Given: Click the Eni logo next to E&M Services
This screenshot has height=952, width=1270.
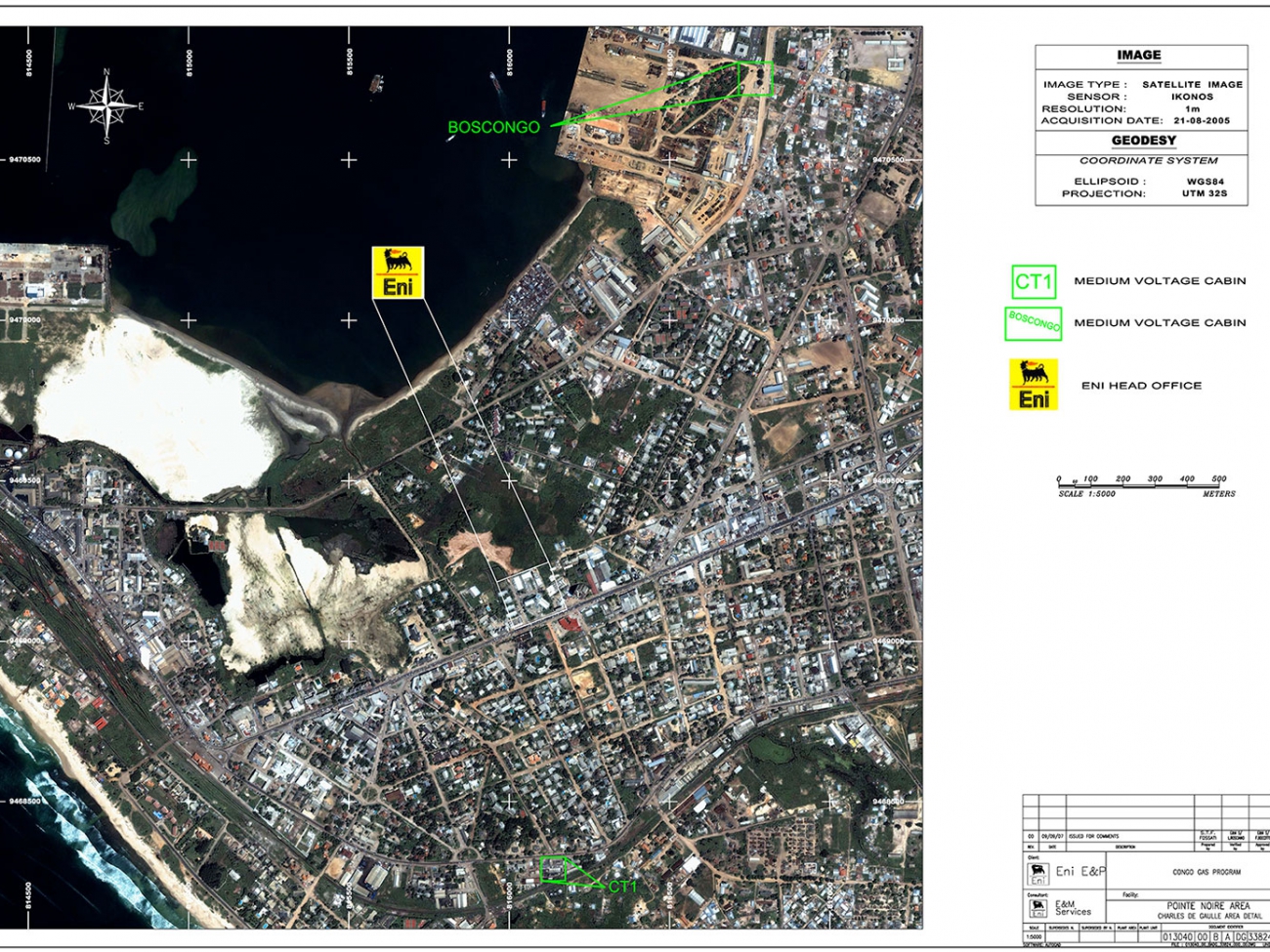Looking at the screenshot, I should pos(1037,909).
